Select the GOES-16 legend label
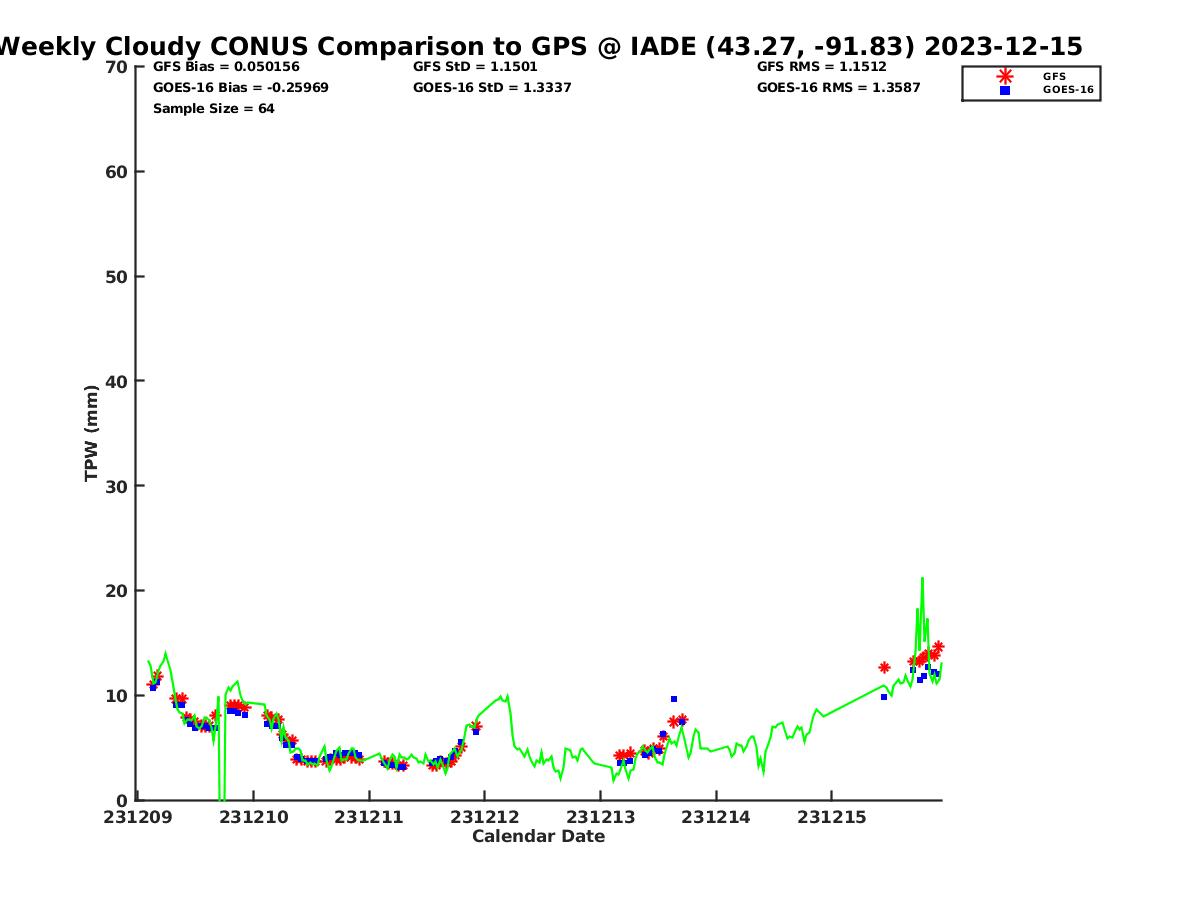Image resolution: width=1200 pixels, height=900 pixels. click(1068, 90)
